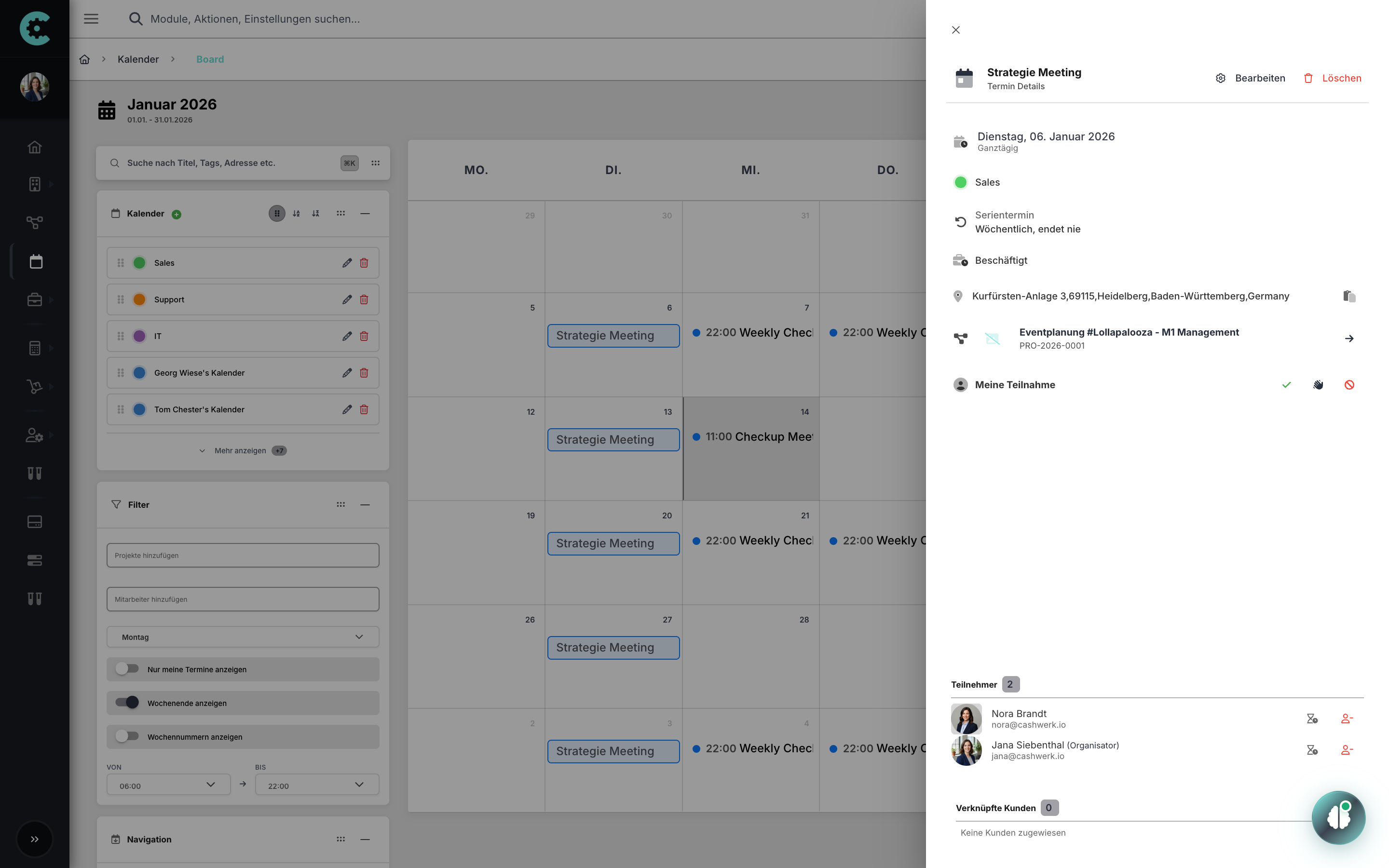This screenshot has height=868, width=1389.
Task: Disable the Wochenende anzeigen toggle
Action: coord(127,703)
